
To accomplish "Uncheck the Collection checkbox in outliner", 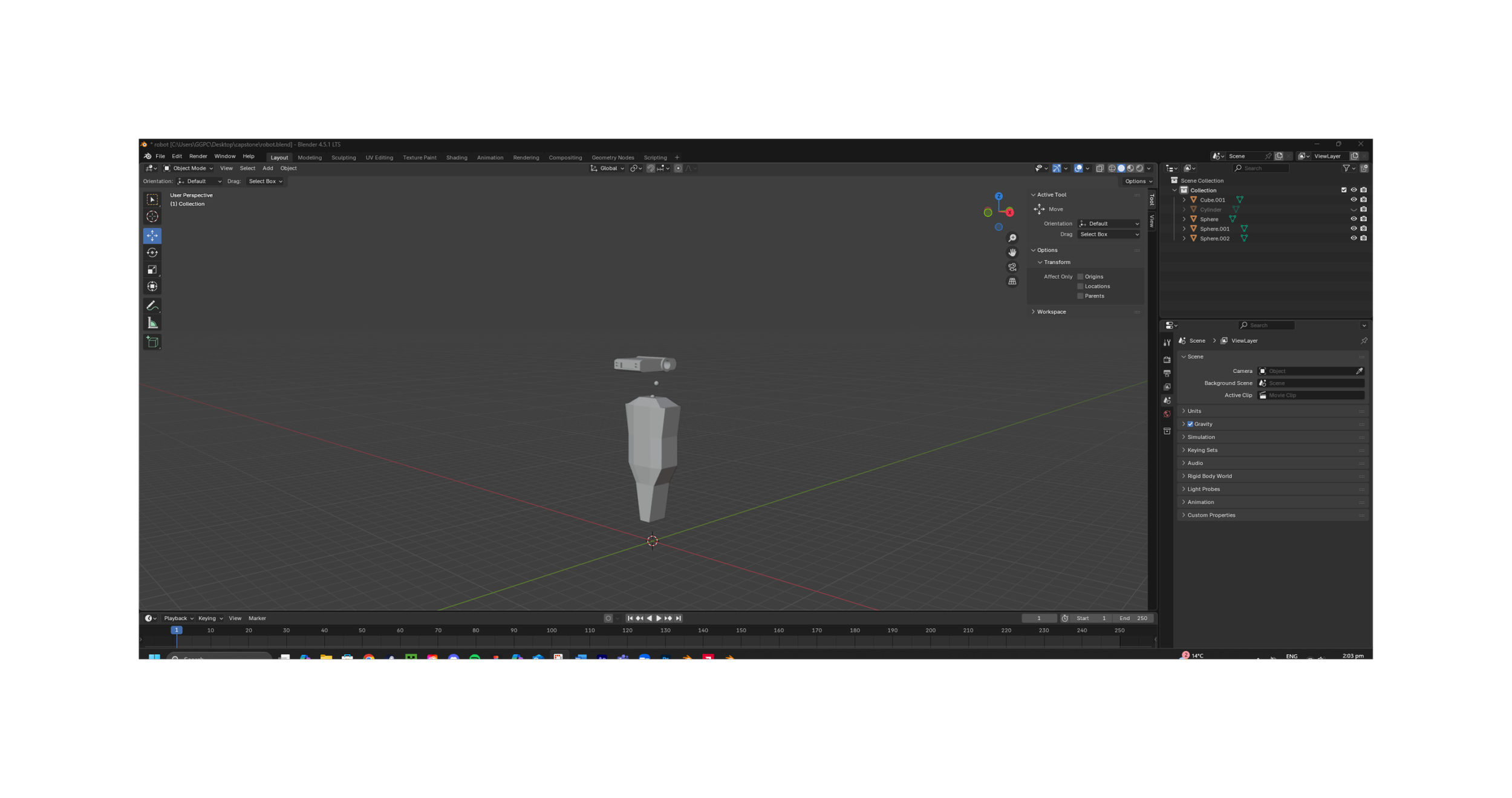I will [x=1343, y=190].
